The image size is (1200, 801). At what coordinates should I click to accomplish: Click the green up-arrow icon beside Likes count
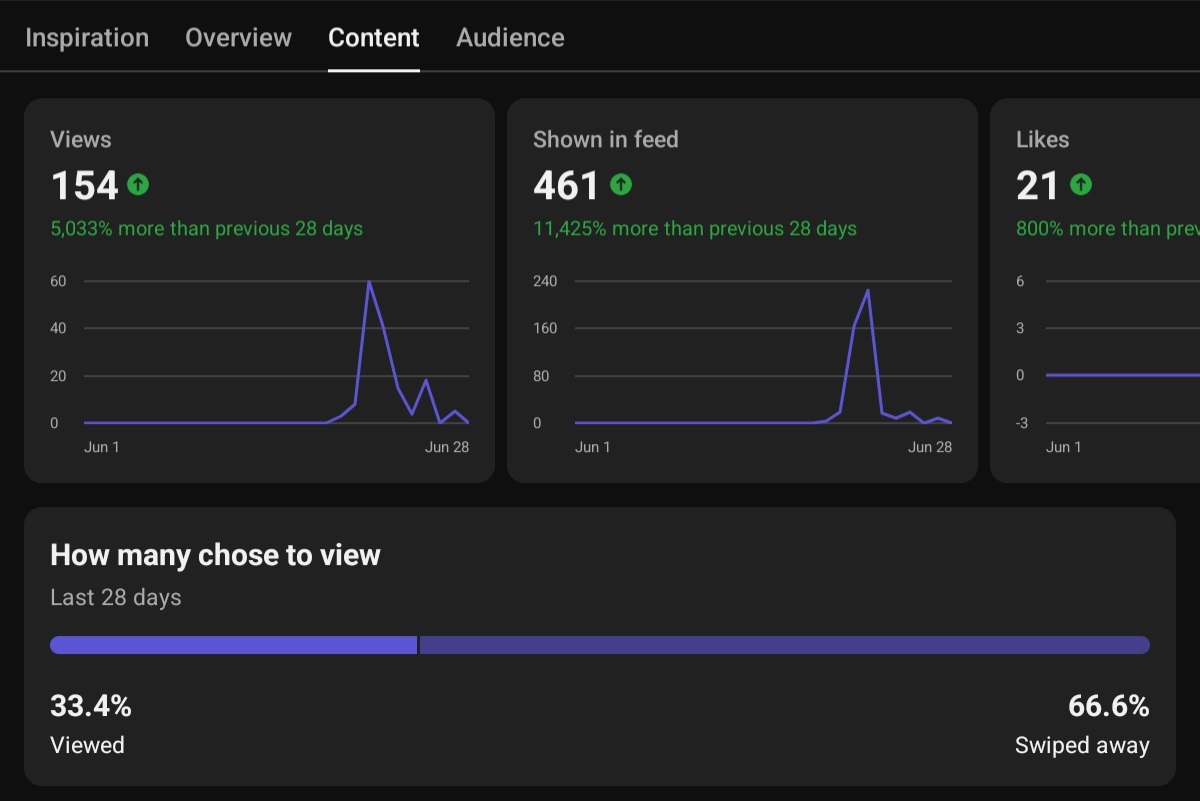tap(1081, 185)
